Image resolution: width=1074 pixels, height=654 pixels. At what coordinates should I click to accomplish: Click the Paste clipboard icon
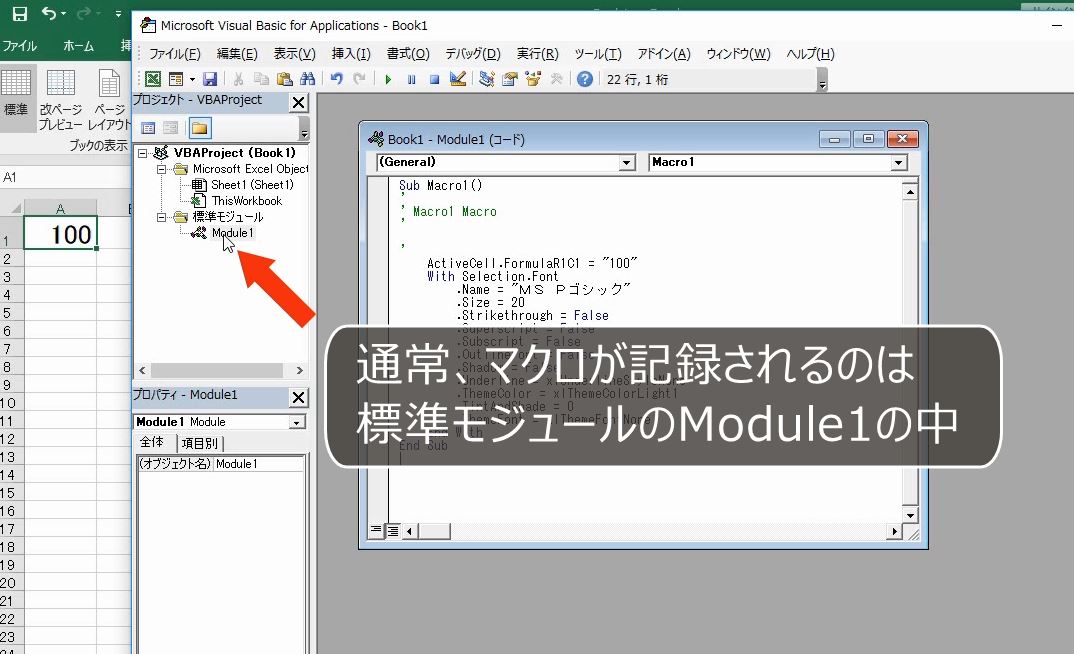(284, 79)
